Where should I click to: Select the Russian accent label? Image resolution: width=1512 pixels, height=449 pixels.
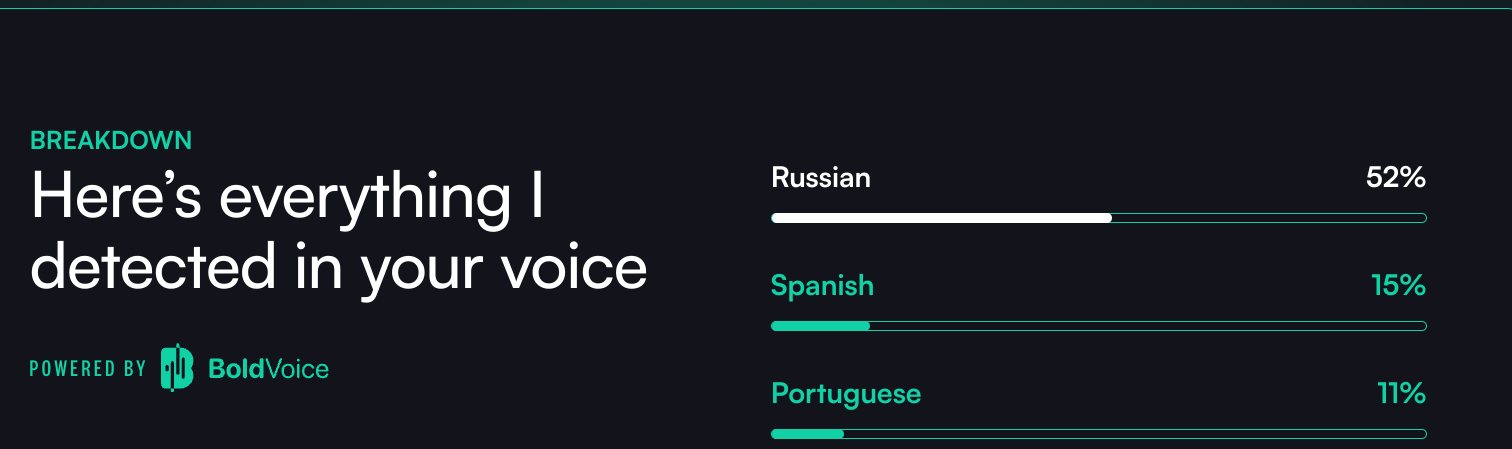[821, 178]
